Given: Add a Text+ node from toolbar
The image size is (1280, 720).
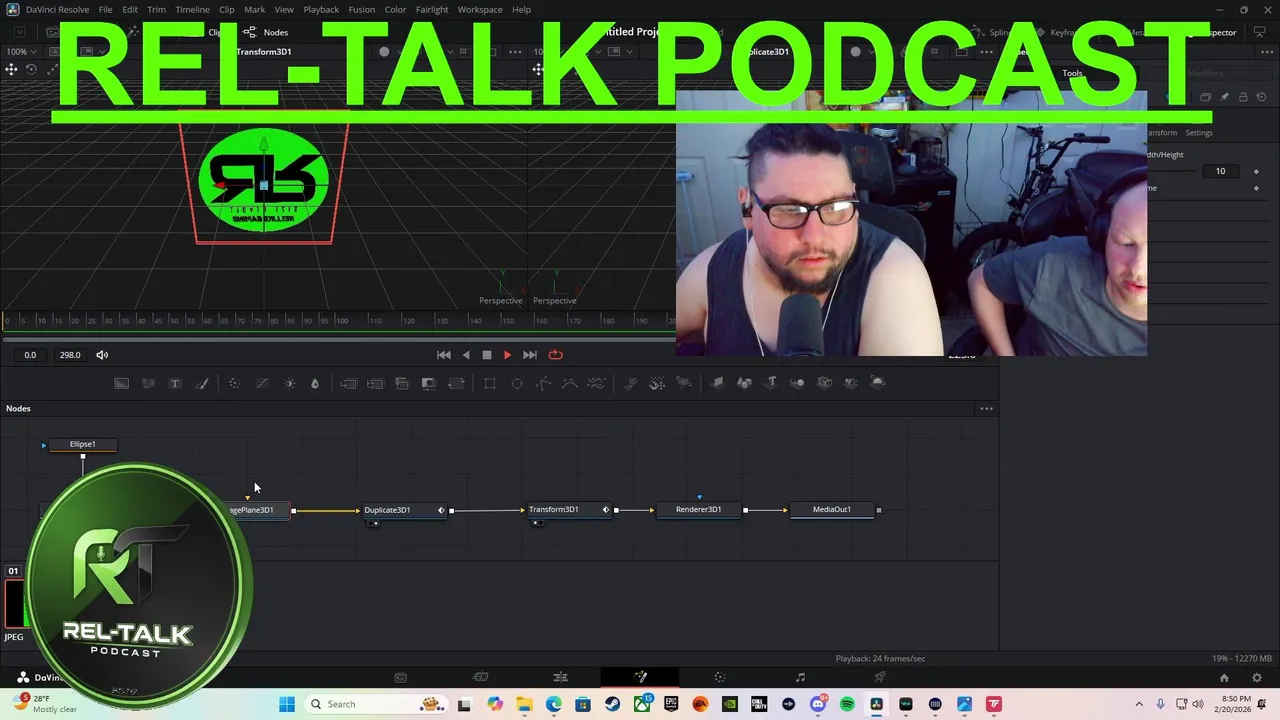Looking at the screenshot, I should tap(175, 383).
